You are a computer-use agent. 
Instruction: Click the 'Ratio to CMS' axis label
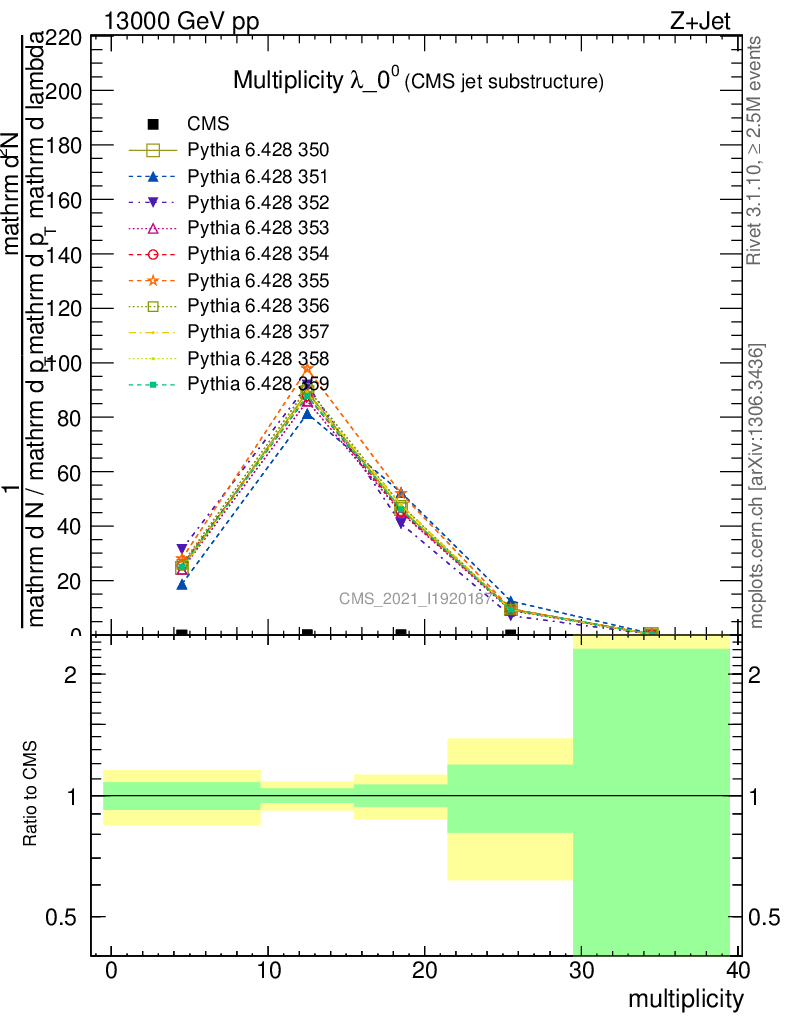(x=30, y=793)
